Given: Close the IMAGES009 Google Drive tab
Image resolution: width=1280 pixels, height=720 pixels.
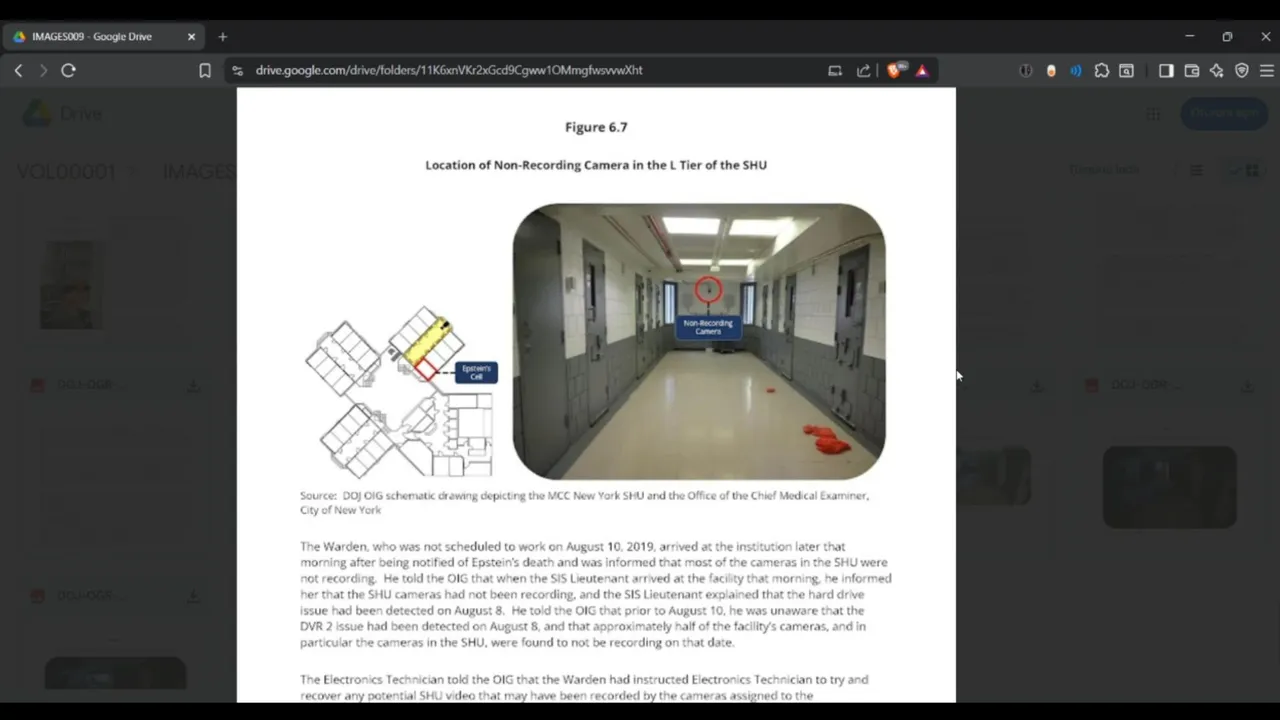Looking at the screenshot, I should (191, 36).
